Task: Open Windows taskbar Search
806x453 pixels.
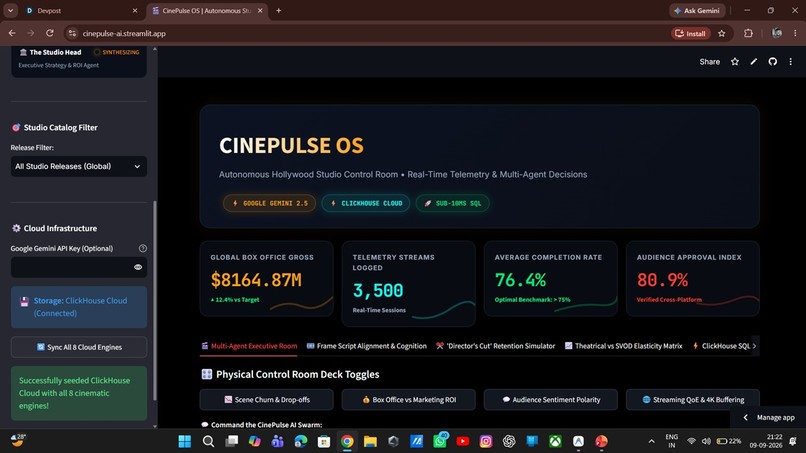Action: tap(208, 441)
